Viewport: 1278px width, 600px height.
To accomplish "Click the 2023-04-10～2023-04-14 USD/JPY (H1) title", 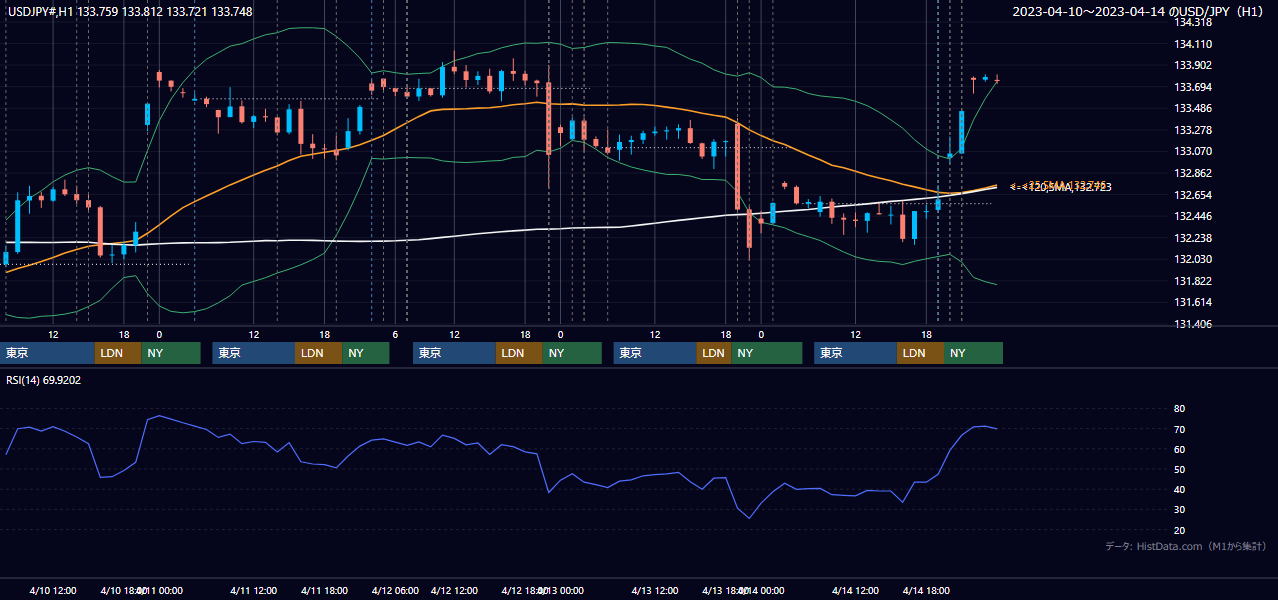I will tap(1140, 12).
